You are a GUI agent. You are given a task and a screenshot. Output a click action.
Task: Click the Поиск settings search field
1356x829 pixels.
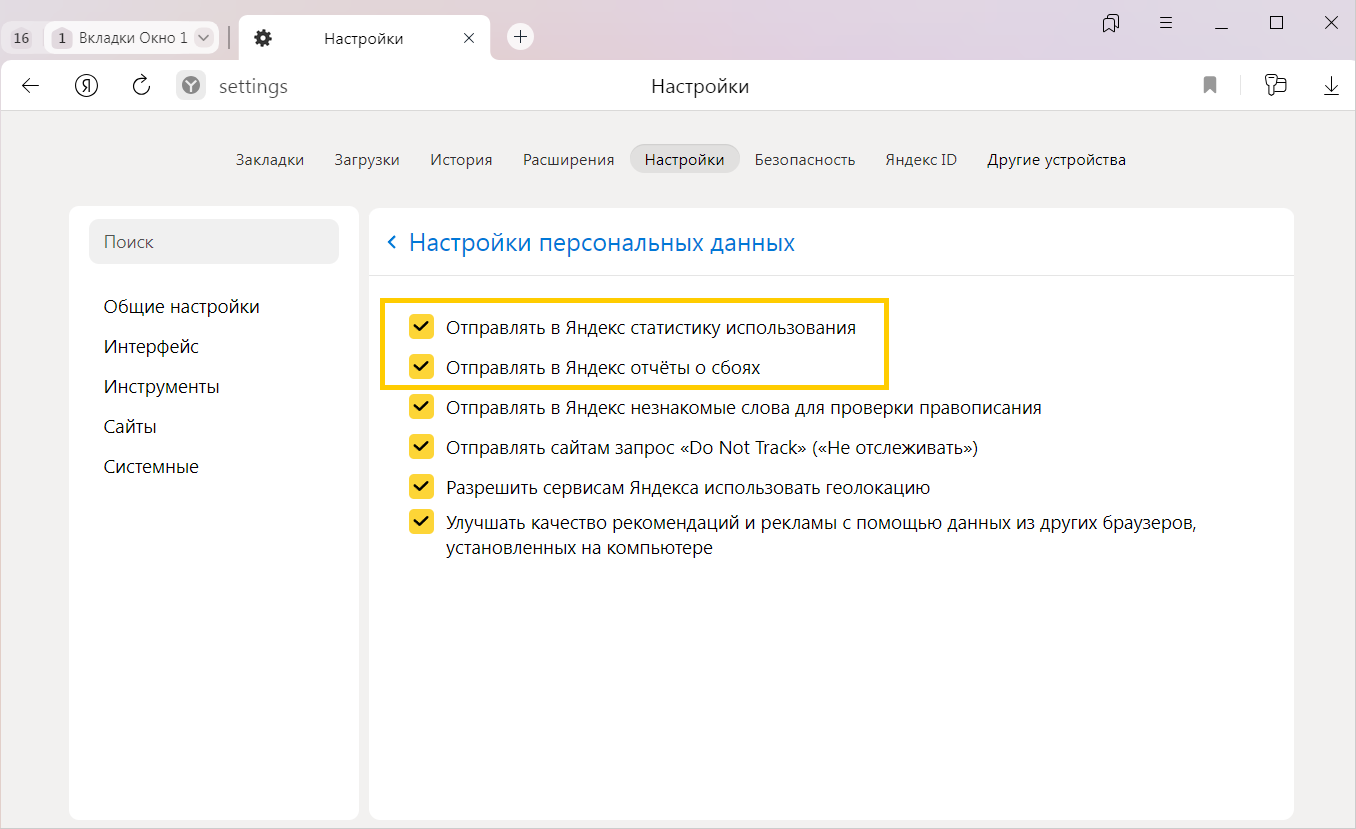click(x=214, y=242)
